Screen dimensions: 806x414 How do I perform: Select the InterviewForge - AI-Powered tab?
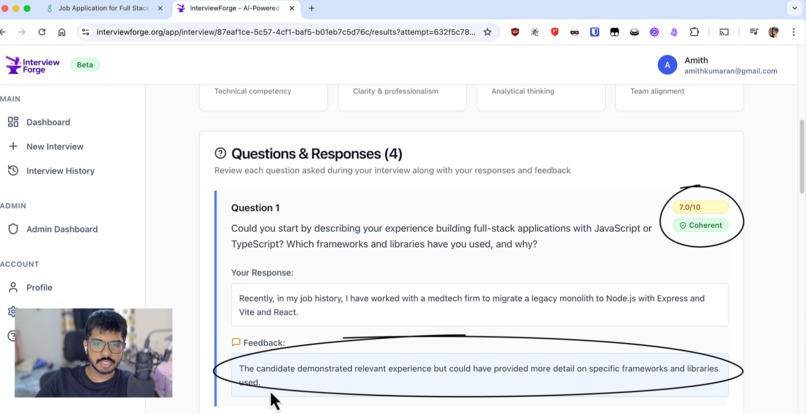click(234, 8)
